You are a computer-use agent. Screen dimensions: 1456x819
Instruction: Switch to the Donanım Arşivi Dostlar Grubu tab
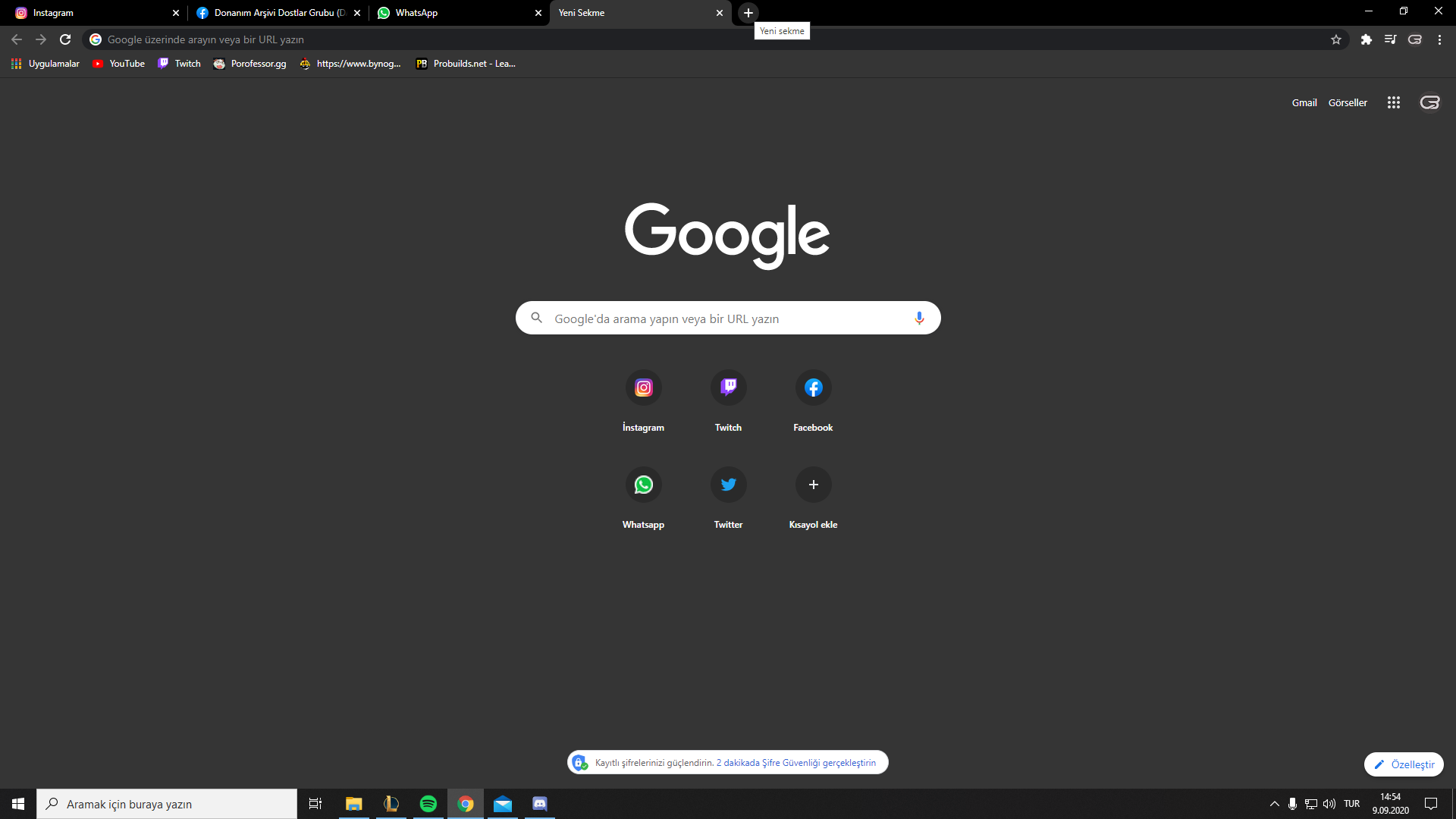point(278,13)
